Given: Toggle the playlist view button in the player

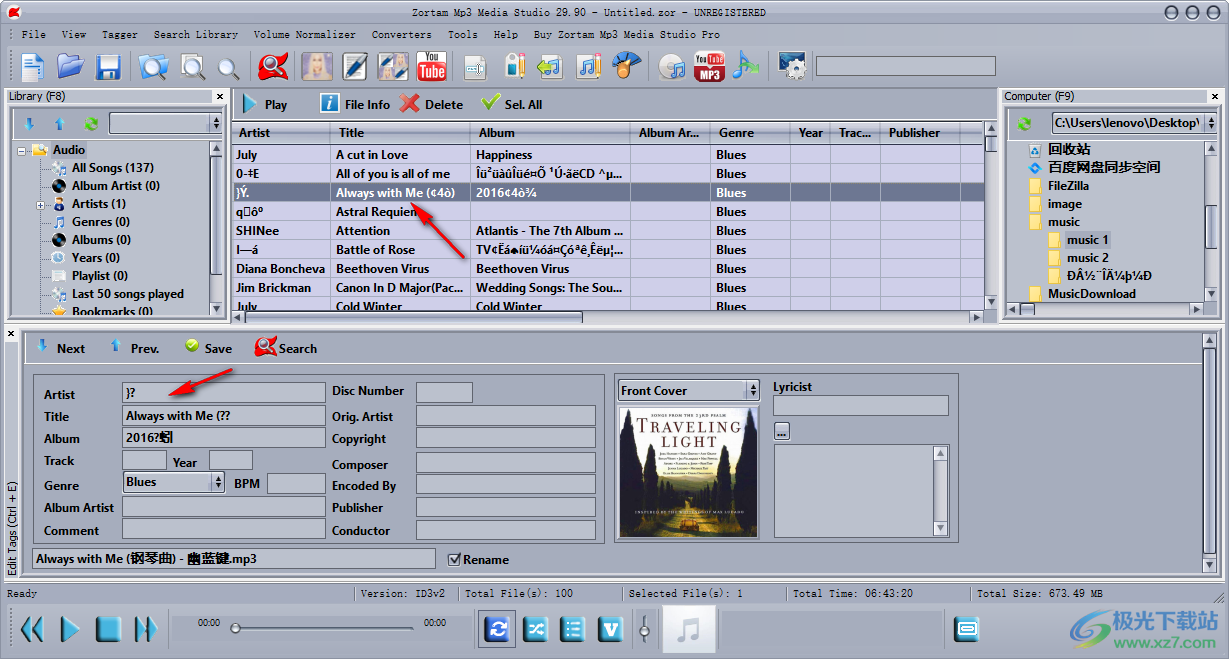Looking at the screenshot, I should (x=573, y=629).
